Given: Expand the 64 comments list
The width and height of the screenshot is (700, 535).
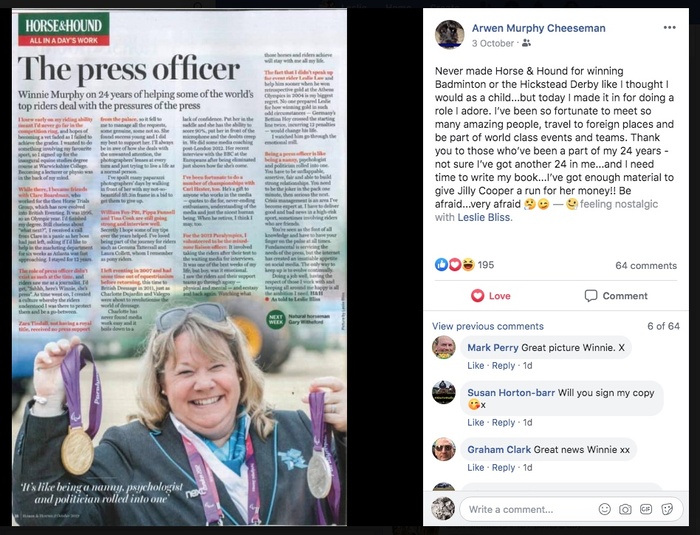Looking at the screenshot, I should [646, 265].
